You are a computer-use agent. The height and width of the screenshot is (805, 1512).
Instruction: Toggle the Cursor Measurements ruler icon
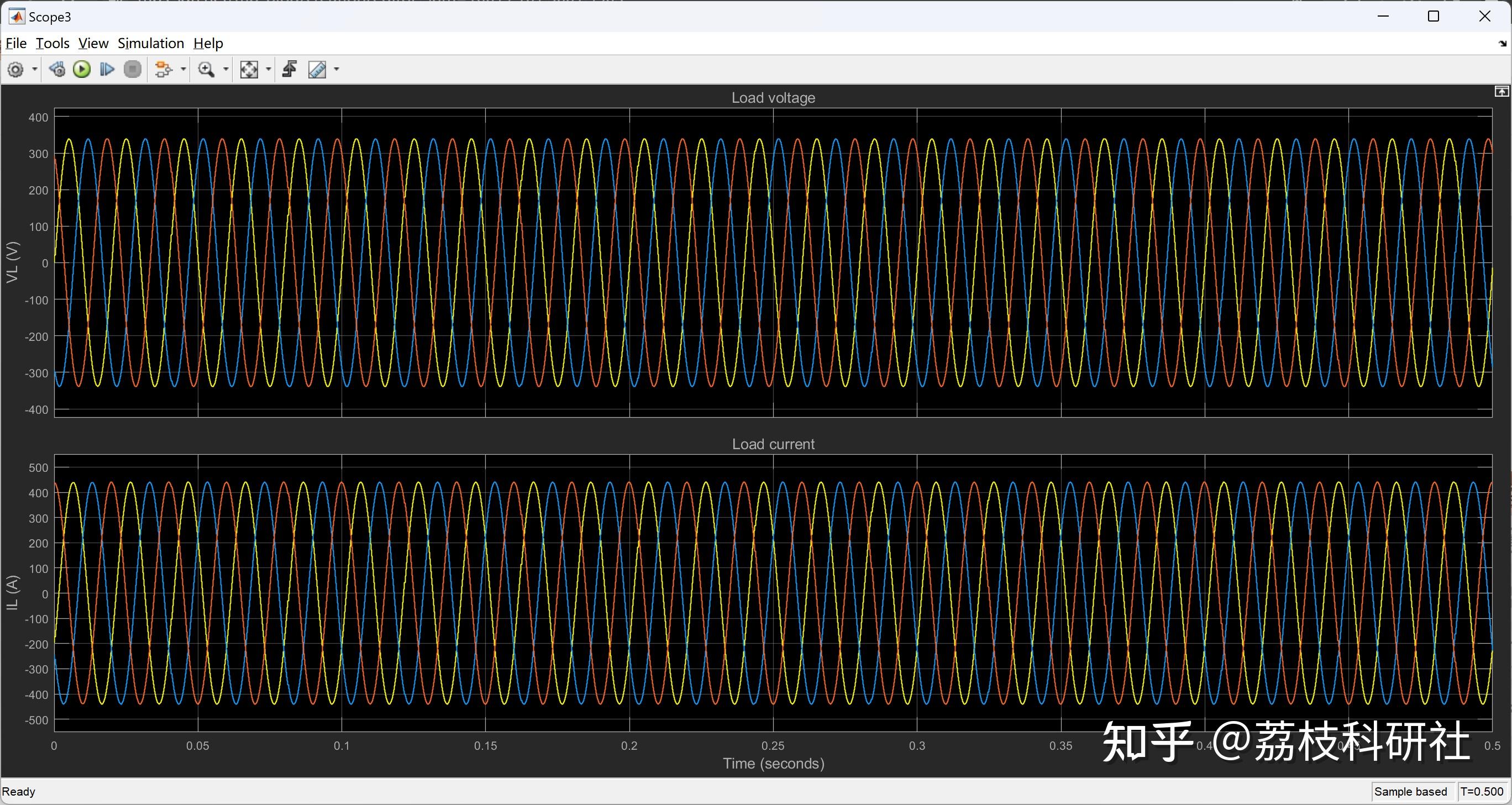click(318, 70)
